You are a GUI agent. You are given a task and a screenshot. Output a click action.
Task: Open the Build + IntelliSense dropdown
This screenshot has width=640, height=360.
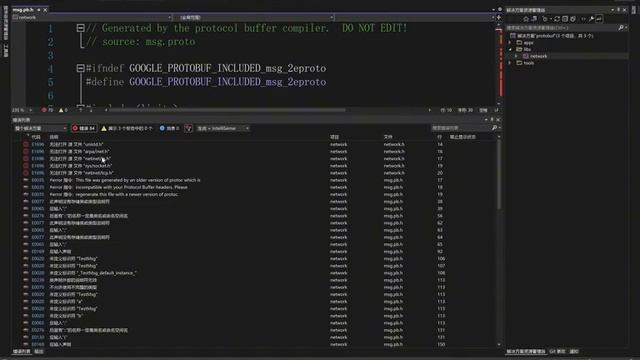[x=222, y=128]
